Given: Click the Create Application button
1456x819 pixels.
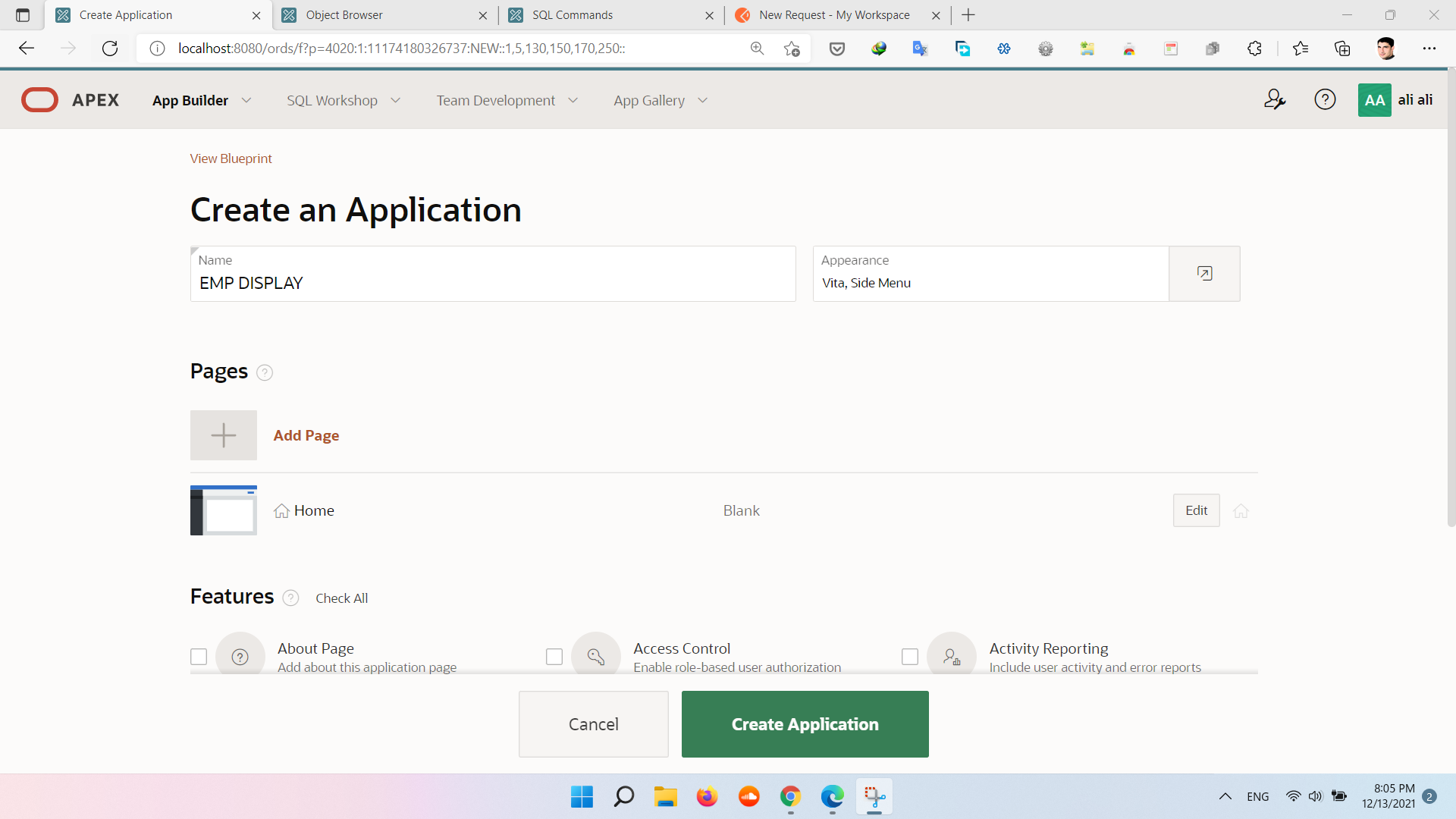Looking at the screenshot, I should (805, 724).
